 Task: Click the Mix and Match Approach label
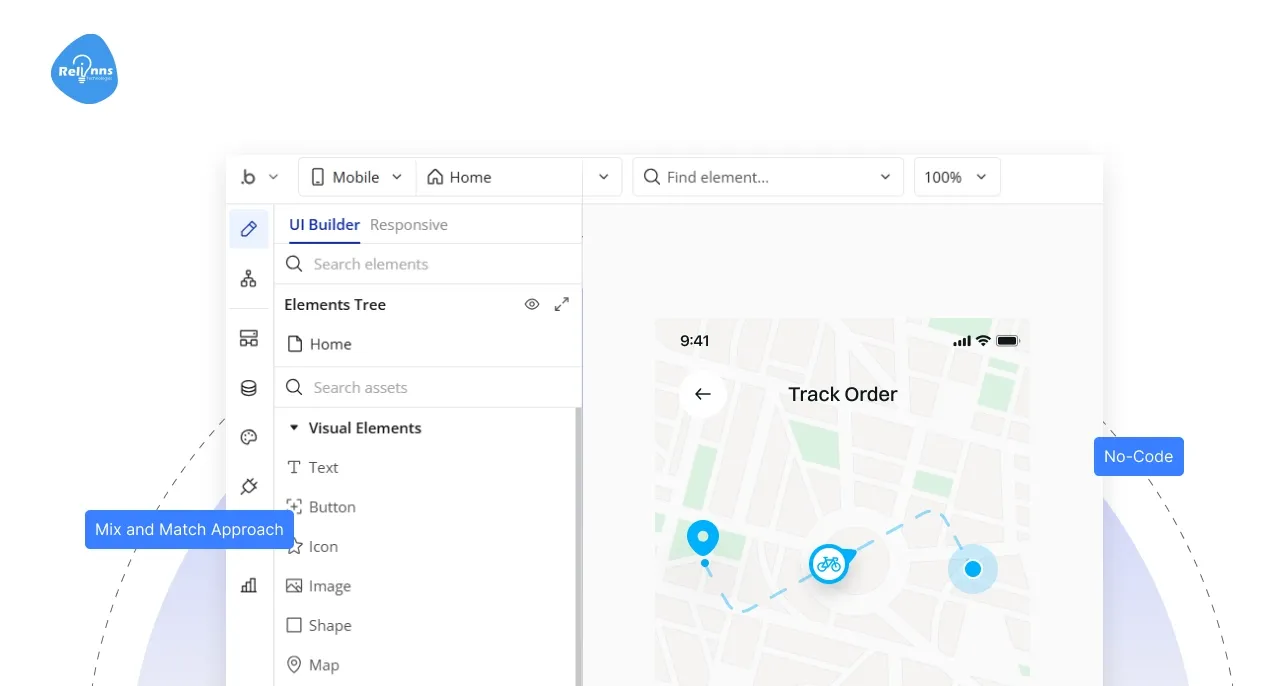tap(189, 529)
